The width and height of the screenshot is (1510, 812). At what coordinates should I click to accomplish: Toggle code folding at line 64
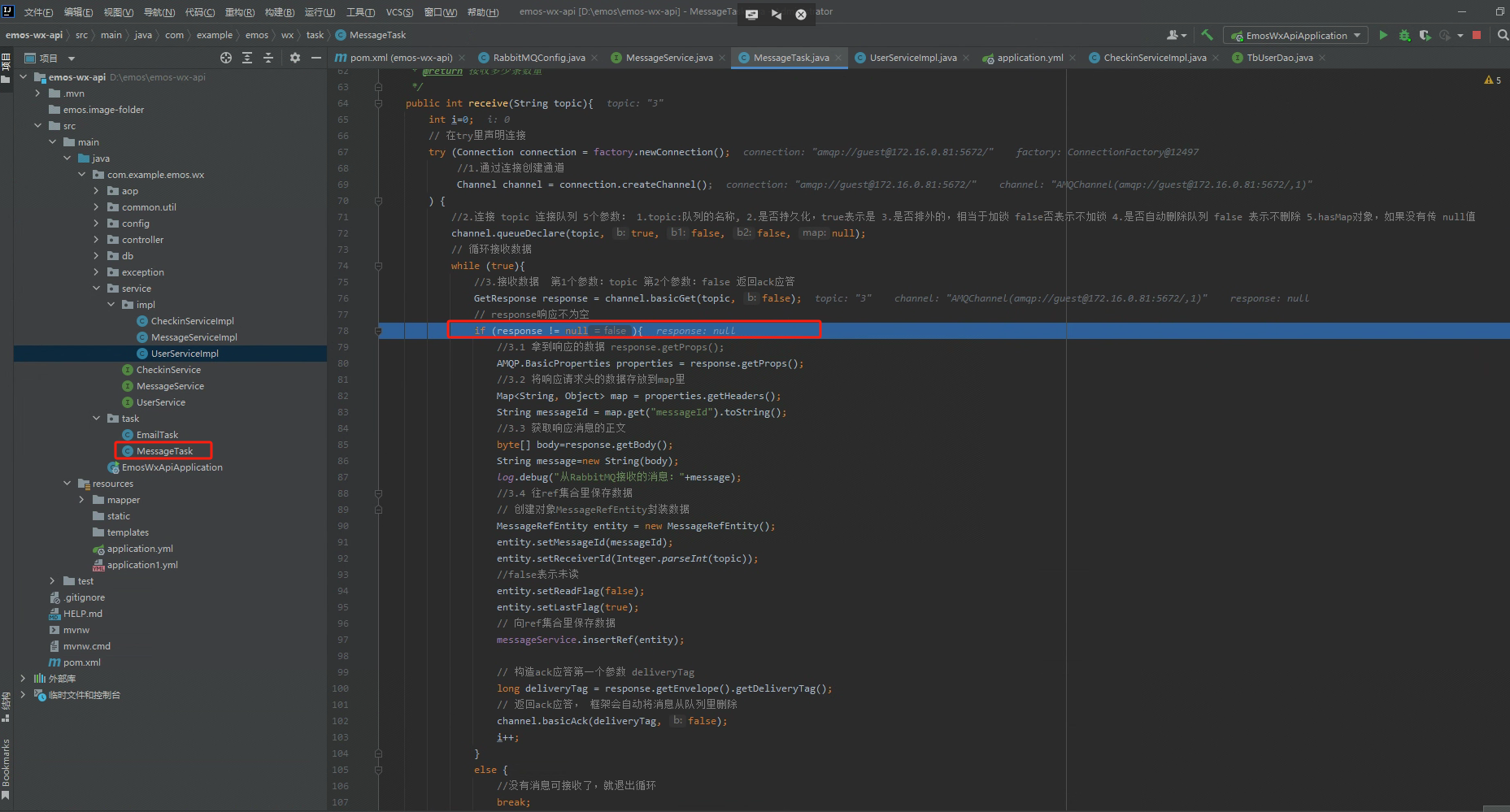tap(378, 103)
